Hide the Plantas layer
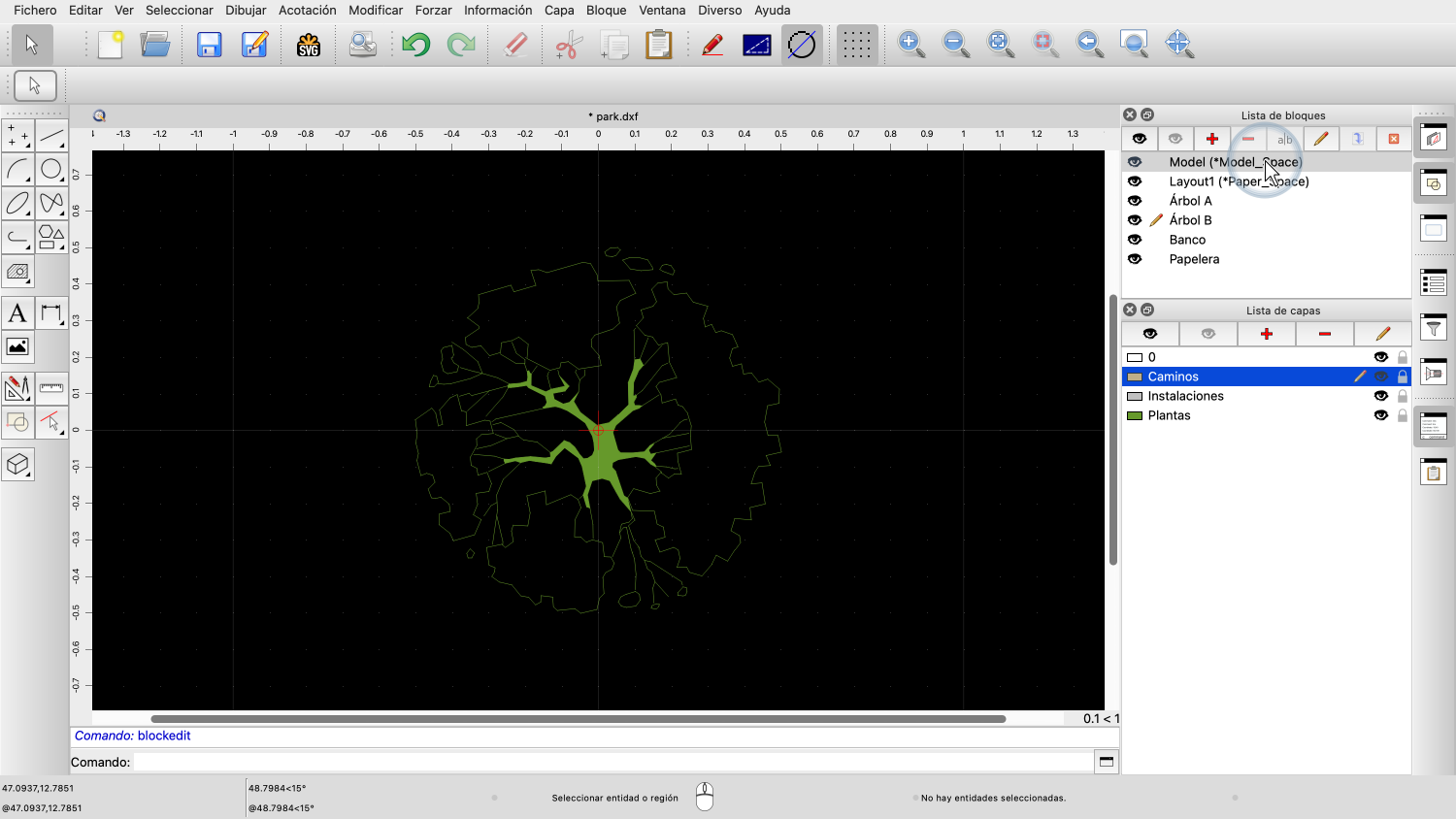Image resolution: width=1456 pixels, height=819 pixels. pos(1380,415)
